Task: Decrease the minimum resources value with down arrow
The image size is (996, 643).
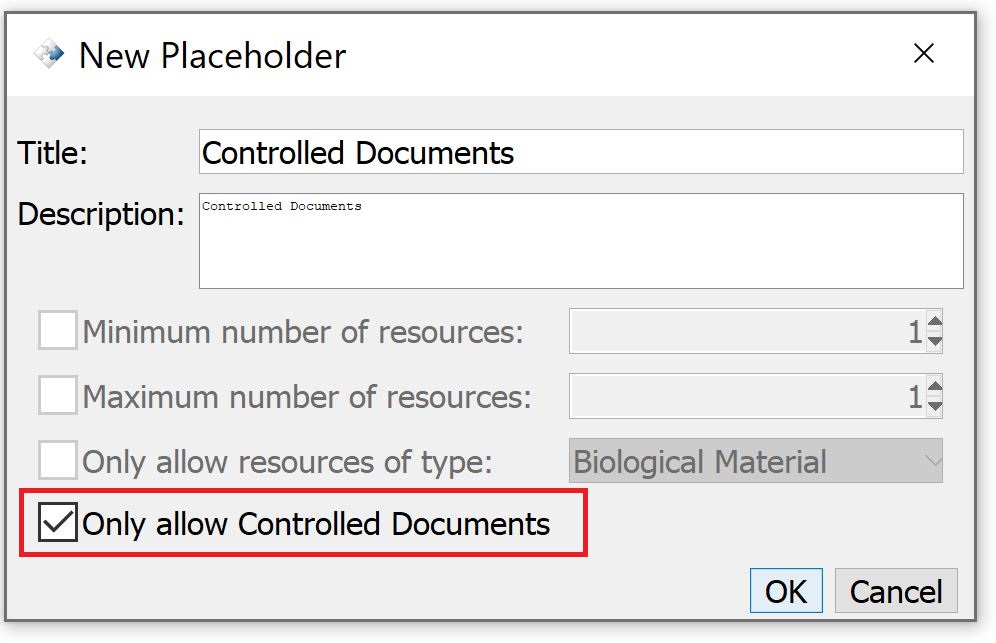Action: click(934, 340)
